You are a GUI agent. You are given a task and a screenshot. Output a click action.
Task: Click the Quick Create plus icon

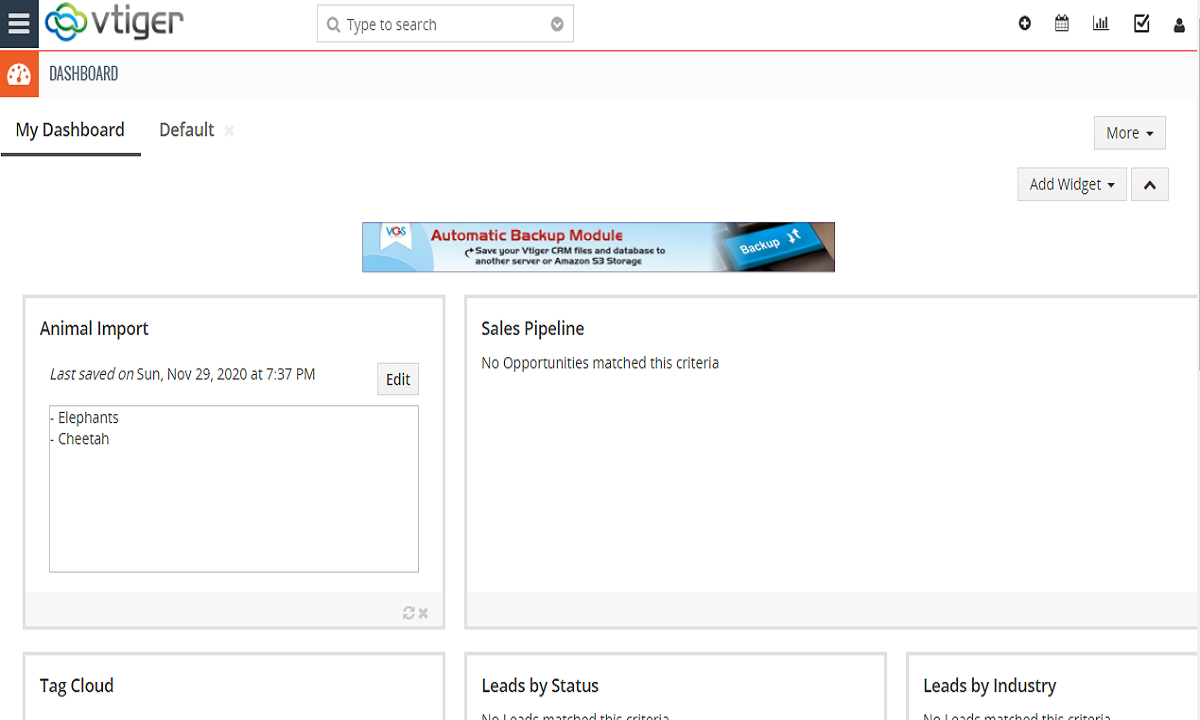pyautogui.click(x=1024, y=24)
